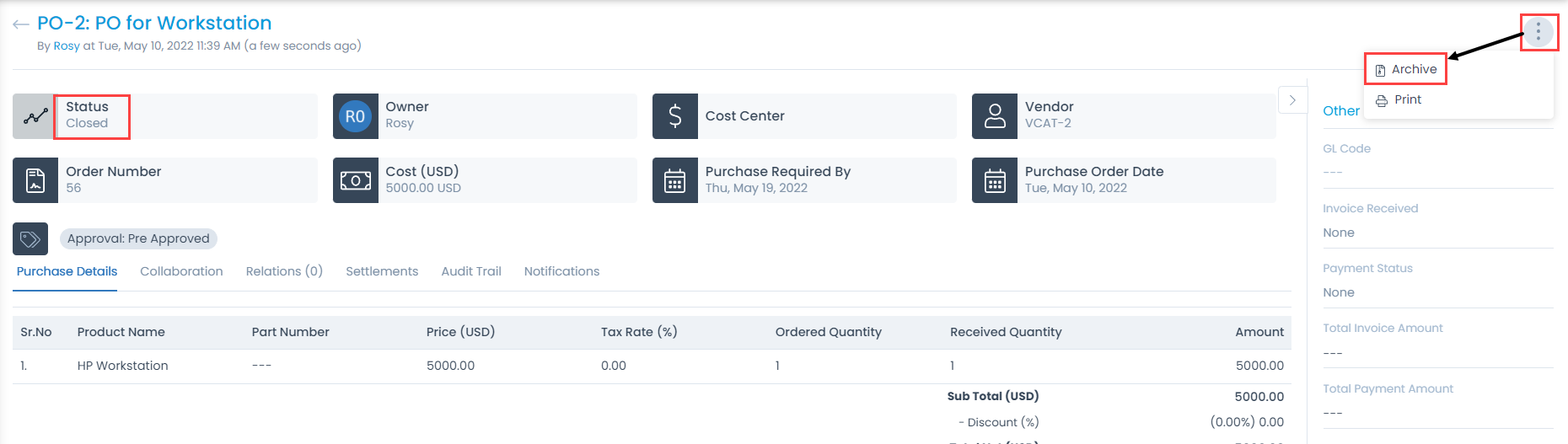1568x444 pixels.
Task: Click the Purchase Order Date calendar icon
Action: pyautogui.click(x=995, y=180)
